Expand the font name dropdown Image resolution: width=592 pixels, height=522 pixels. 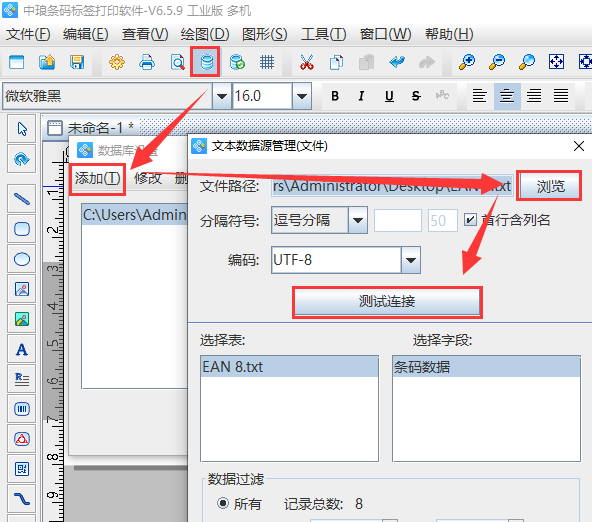[x=222, y=96]
